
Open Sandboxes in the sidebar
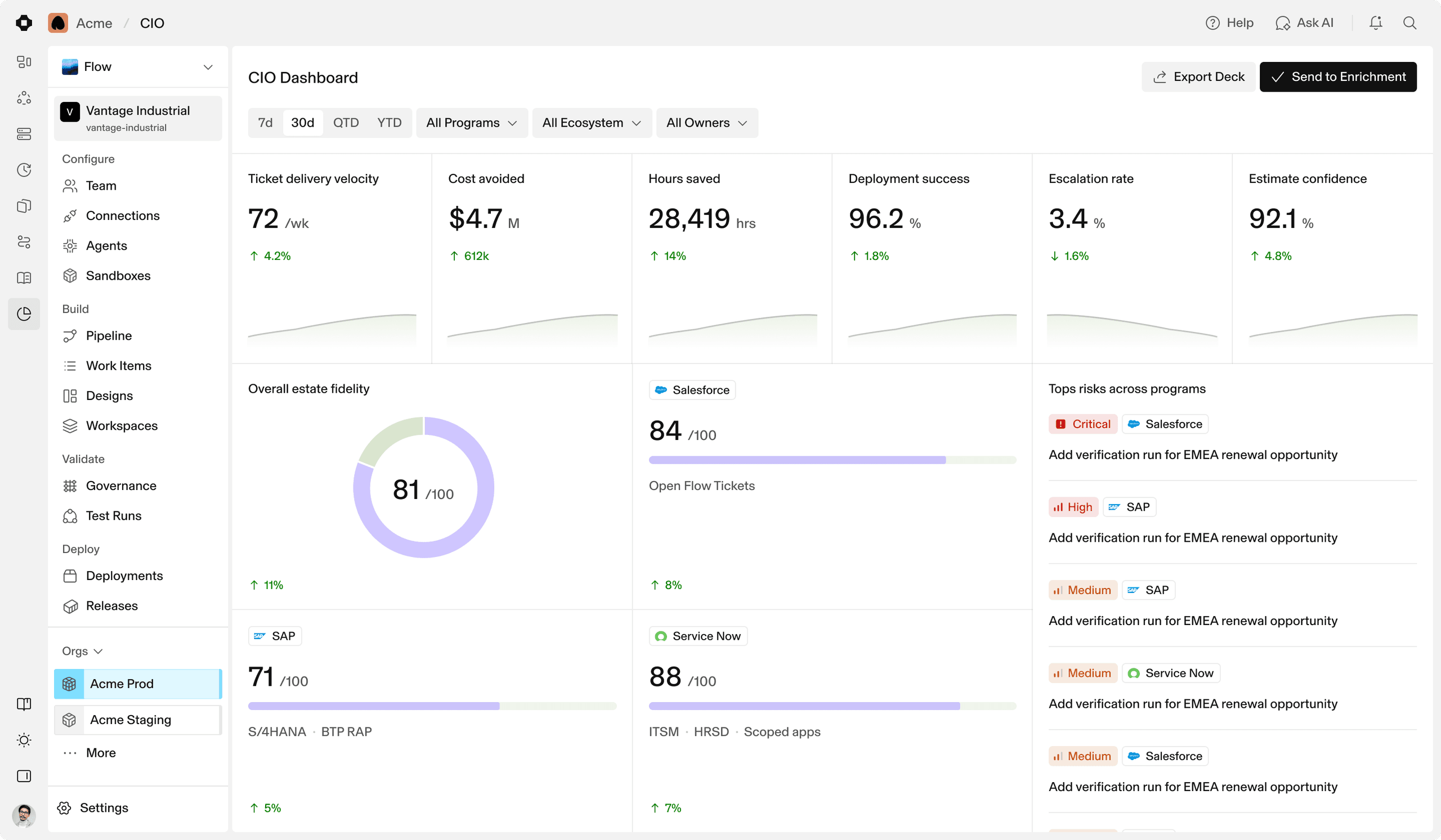(138, 276)
